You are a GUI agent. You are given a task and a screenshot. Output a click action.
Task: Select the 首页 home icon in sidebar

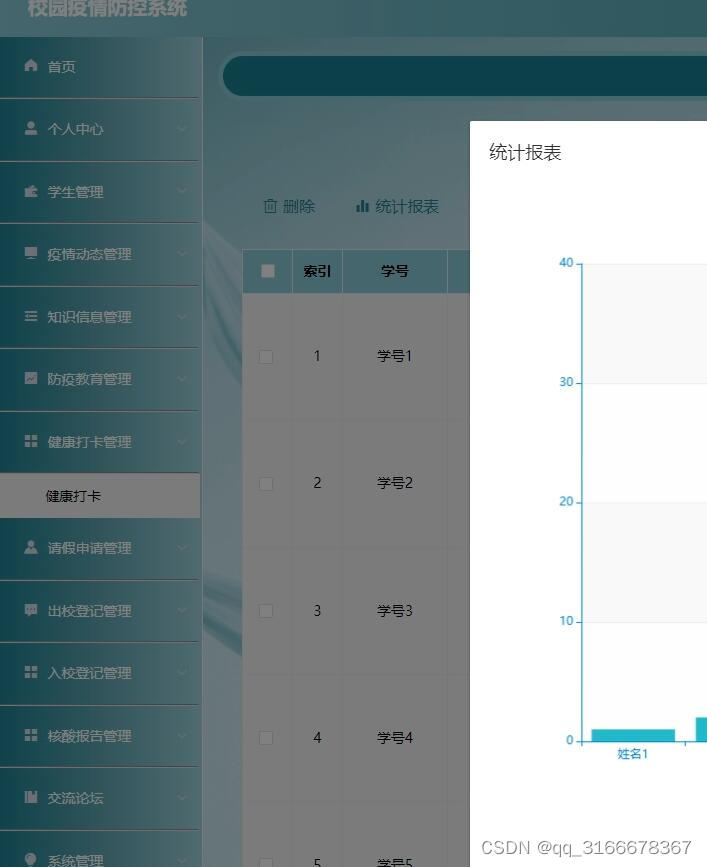pos(31,66)
